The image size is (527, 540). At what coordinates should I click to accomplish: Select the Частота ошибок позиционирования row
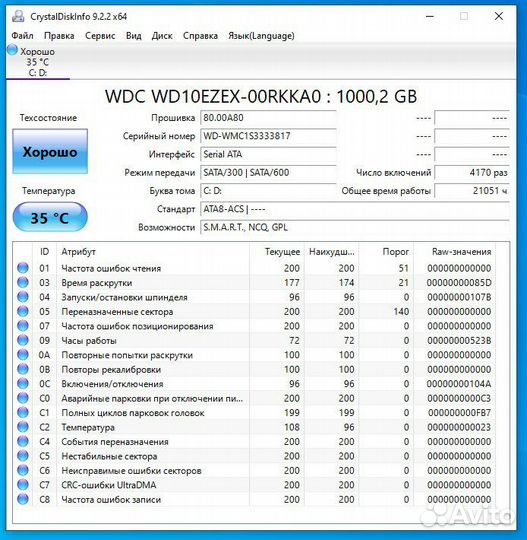coord(255,326)
